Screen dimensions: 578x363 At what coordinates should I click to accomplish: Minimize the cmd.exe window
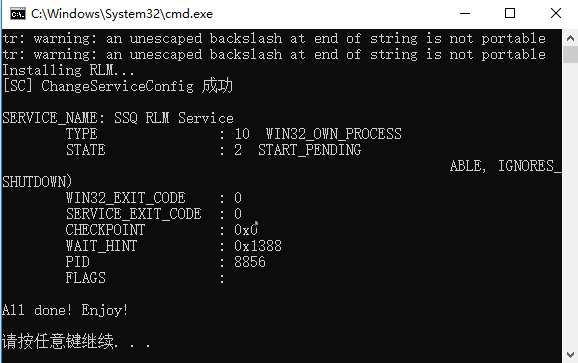(465, 14)
